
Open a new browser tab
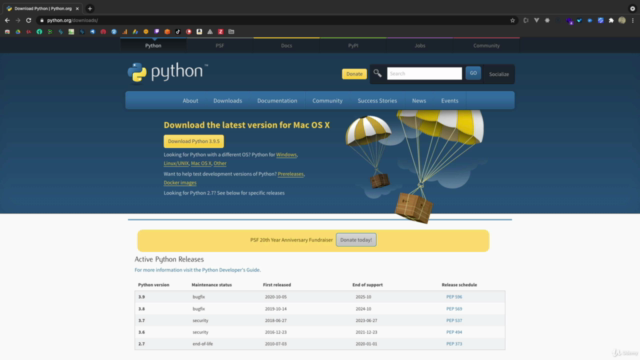(x=90, y=9)
